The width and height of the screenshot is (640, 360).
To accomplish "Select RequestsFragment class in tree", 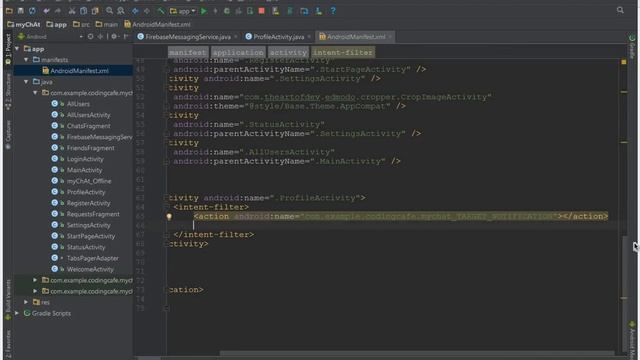I will [x=93, y=214].
